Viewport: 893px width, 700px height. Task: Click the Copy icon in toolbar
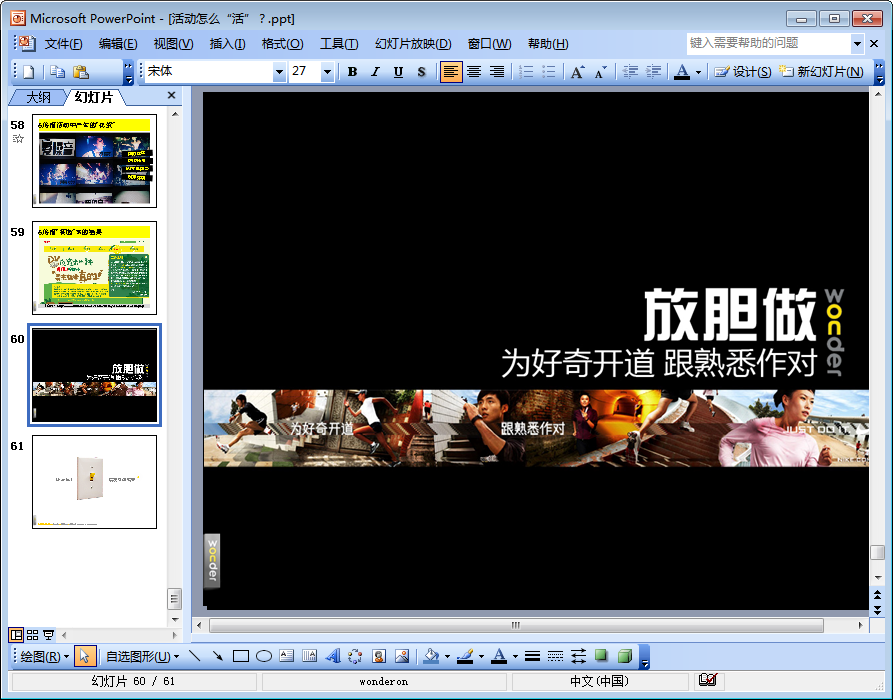pyautogui.click(x=58, y=72)
